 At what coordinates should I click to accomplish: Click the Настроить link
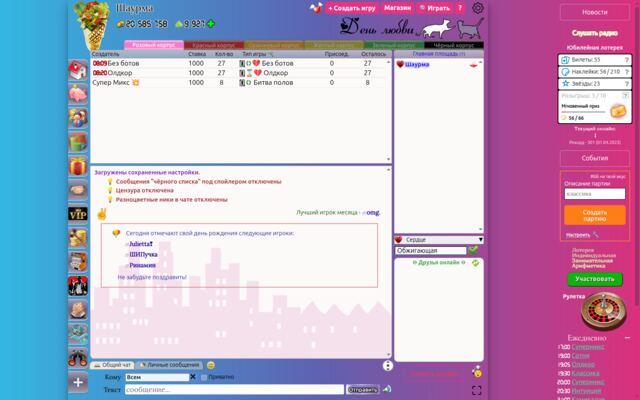[578, 235]
